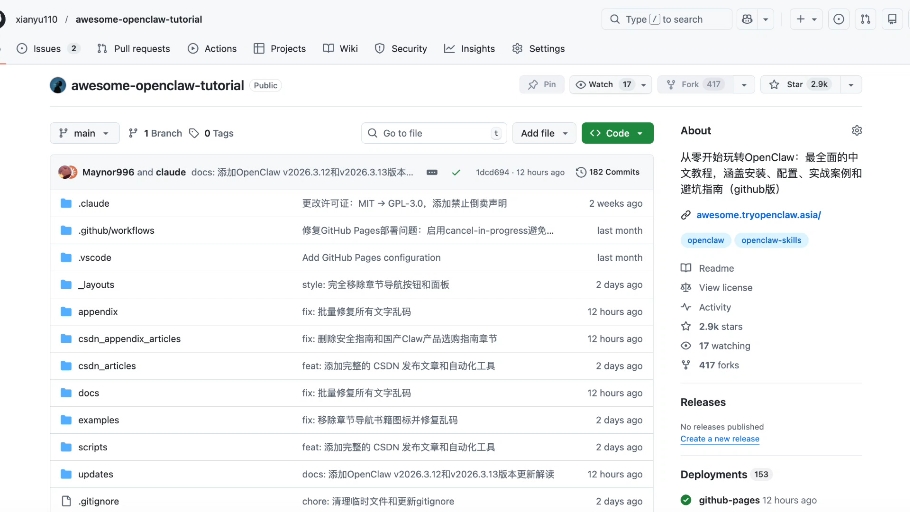Open the About settings gear icon
The width and height of the screenshot is (910, 512).
click(857, 131)
